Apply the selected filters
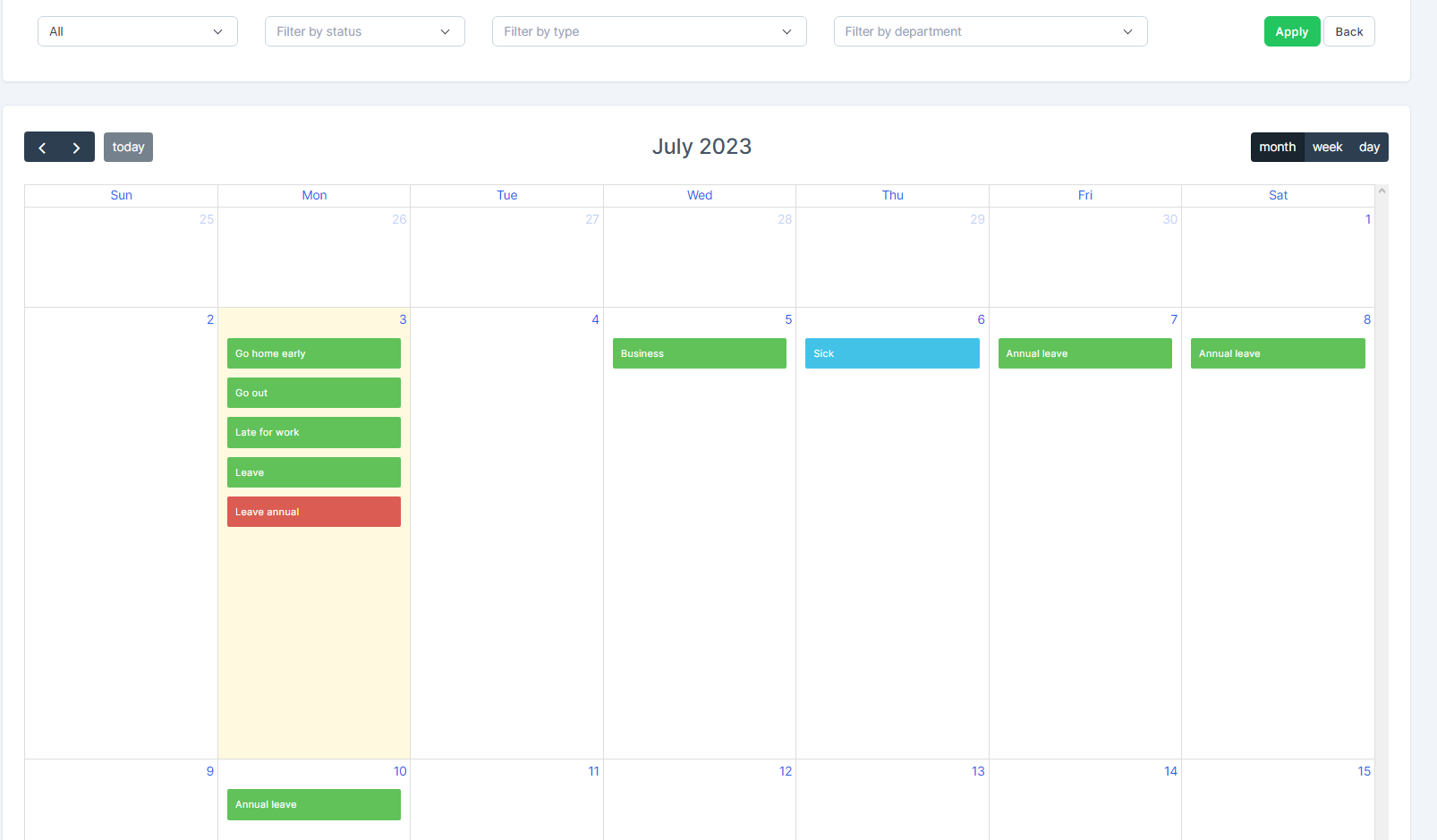The height and width of the screenshot is (840, 1437). [1291, 31]
